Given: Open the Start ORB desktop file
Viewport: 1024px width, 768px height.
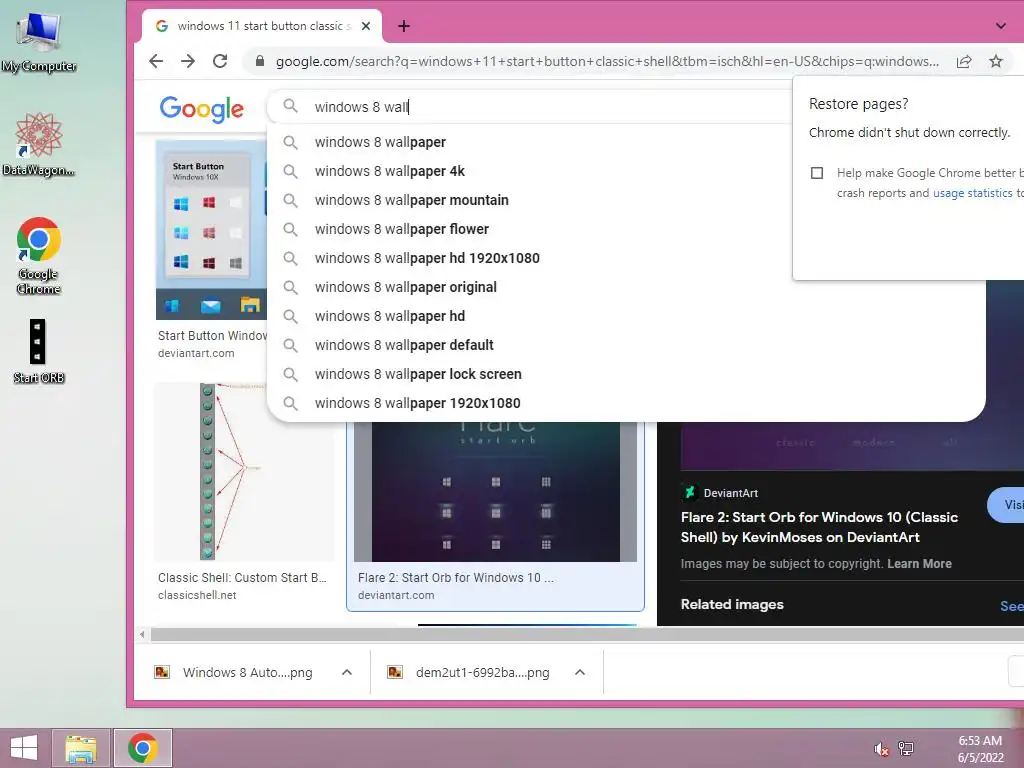Looking at the screenshot, I should click(x=39, y=351).
